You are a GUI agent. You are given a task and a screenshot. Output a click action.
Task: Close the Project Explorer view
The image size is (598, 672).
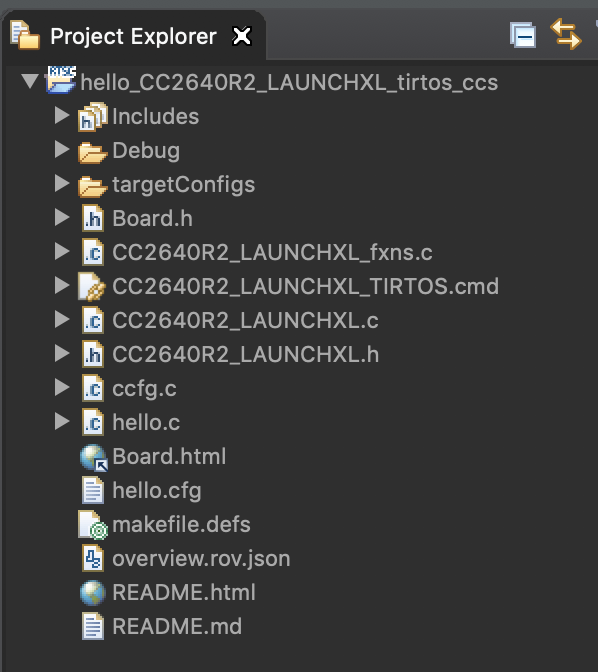242,36
